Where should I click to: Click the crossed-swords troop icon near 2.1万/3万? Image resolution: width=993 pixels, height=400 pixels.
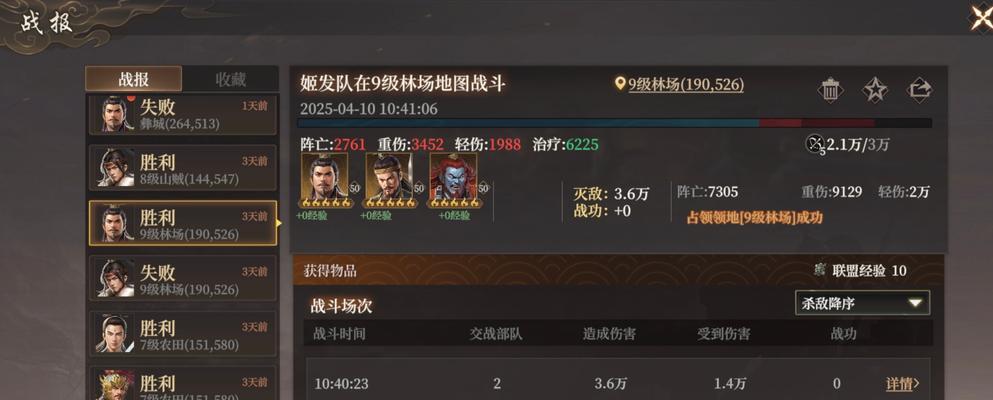(814, 144)
